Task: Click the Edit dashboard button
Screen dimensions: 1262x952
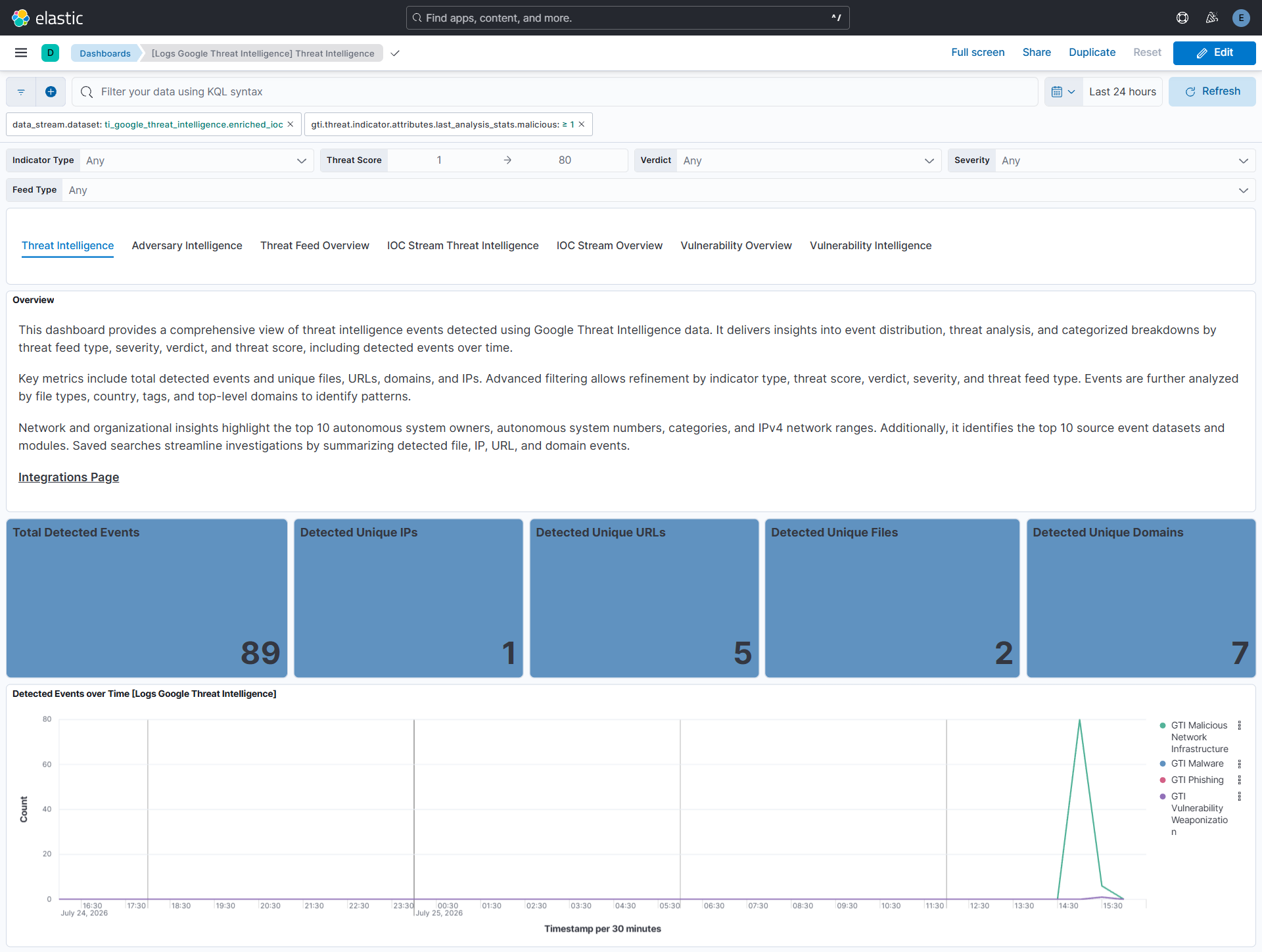Action: pos(1214,53)
